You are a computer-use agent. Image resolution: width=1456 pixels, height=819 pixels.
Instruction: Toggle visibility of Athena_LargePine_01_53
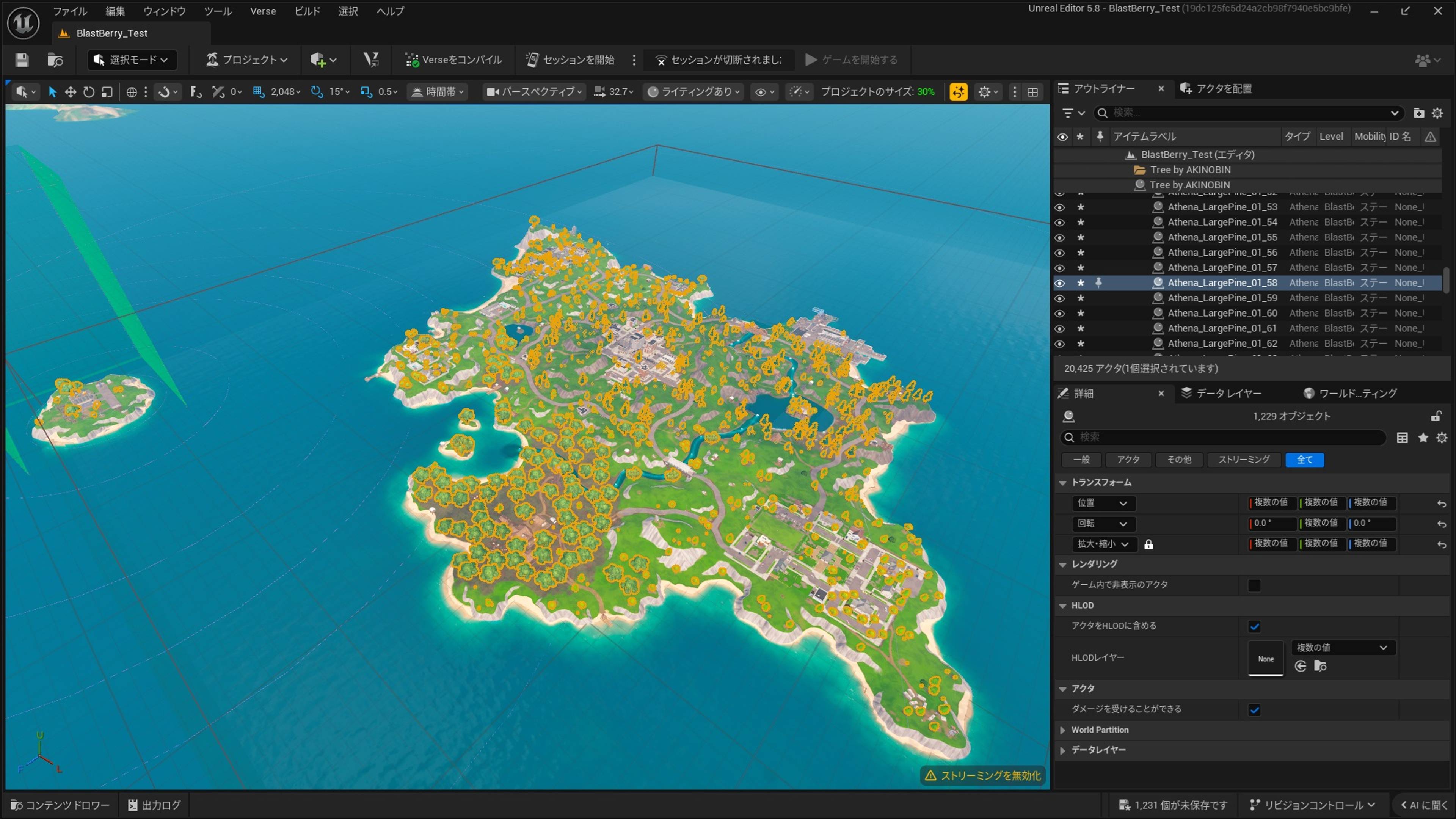[1060, 207]
